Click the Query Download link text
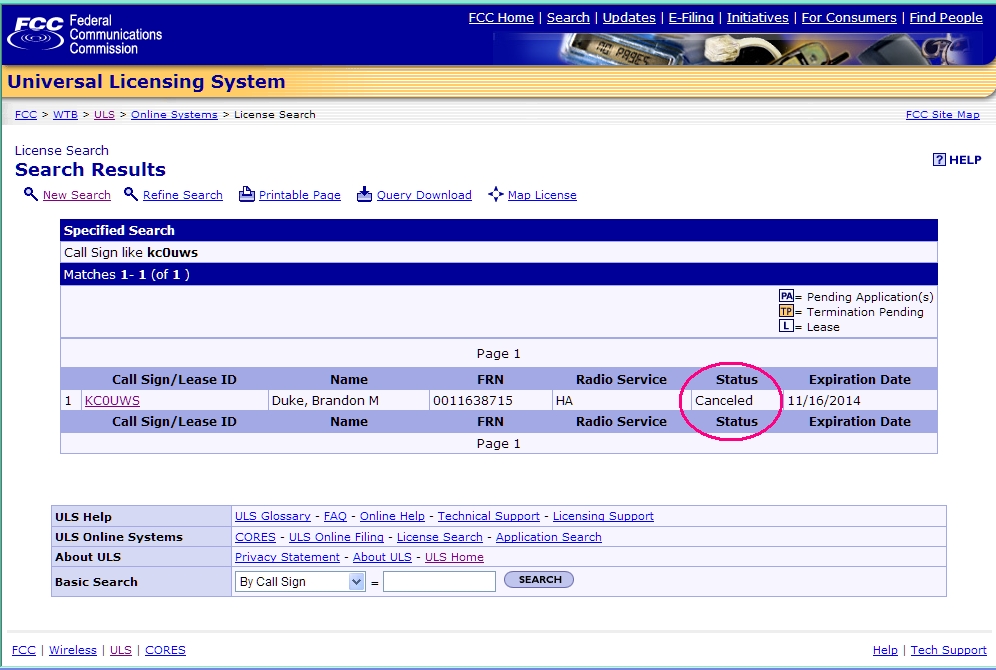 (x=424, y=195)
